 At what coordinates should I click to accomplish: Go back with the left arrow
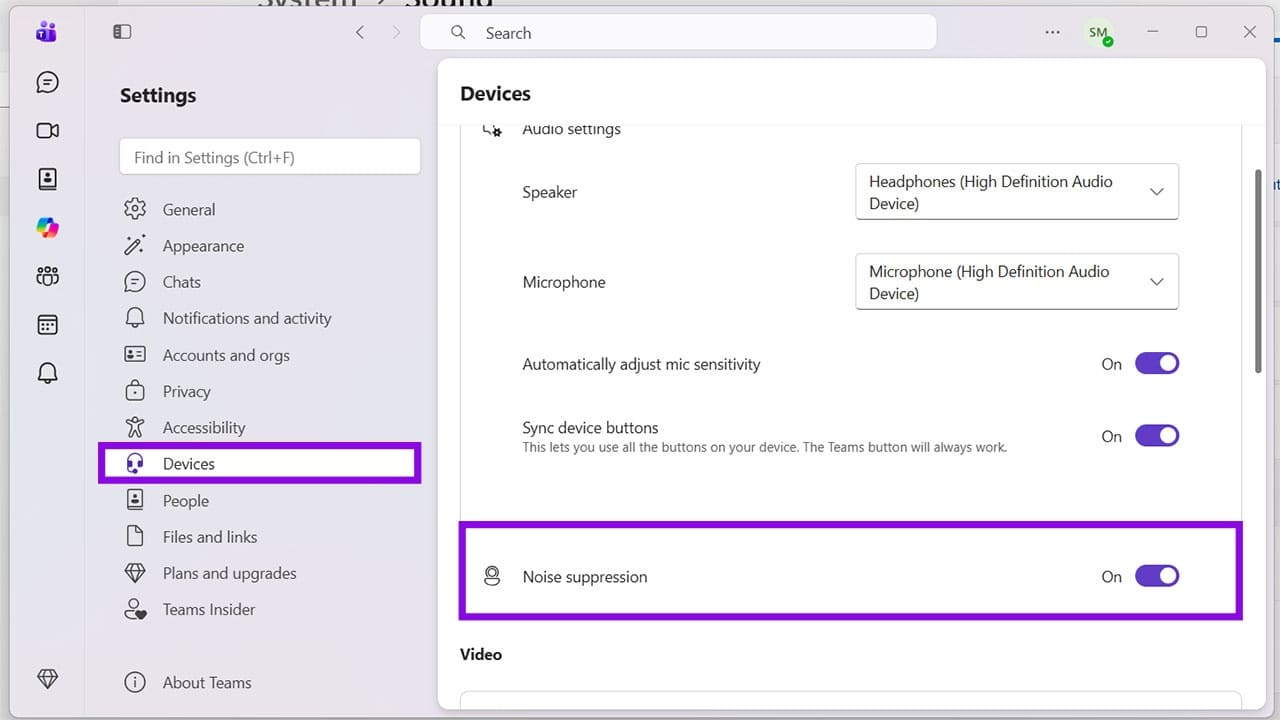coord(360,32)
